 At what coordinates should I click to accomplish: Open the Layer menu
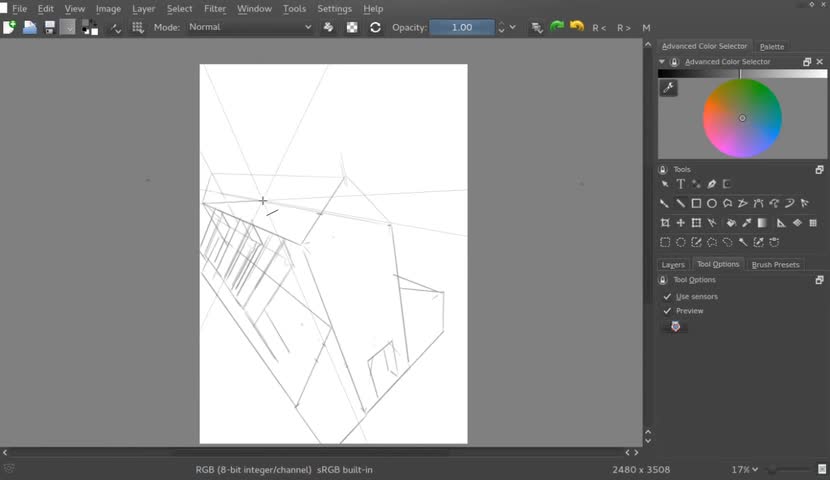point(143,8)
